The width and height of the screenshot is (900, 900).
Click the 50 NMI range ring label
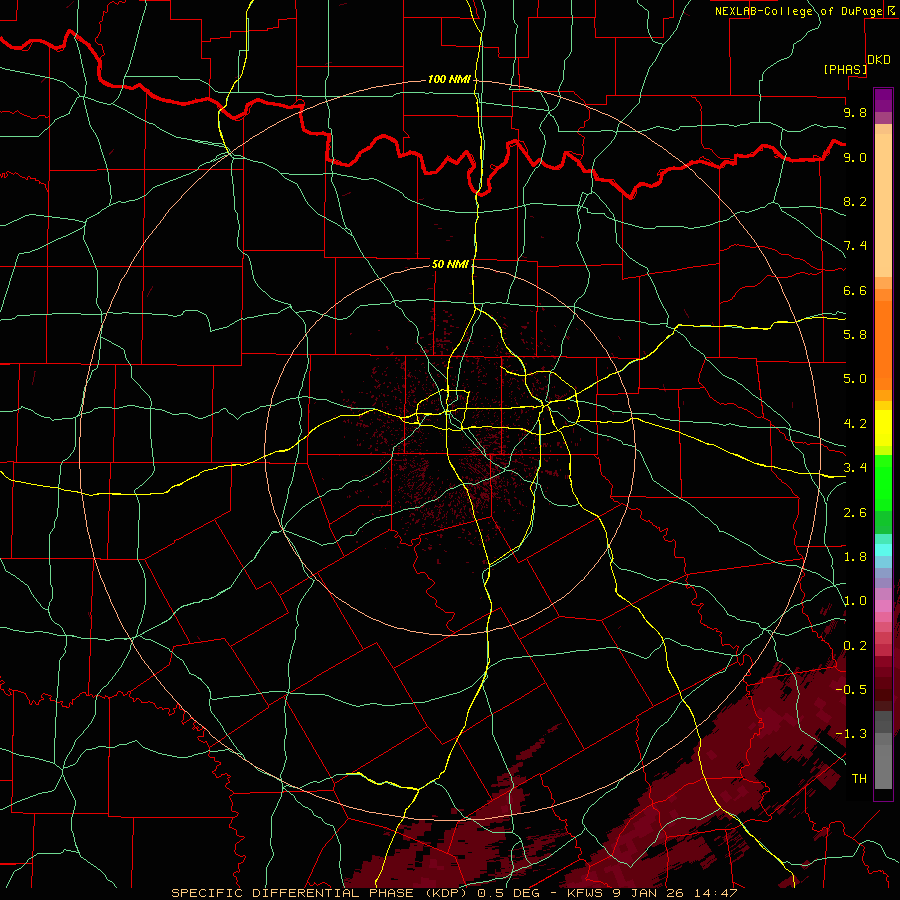(450, 264)
